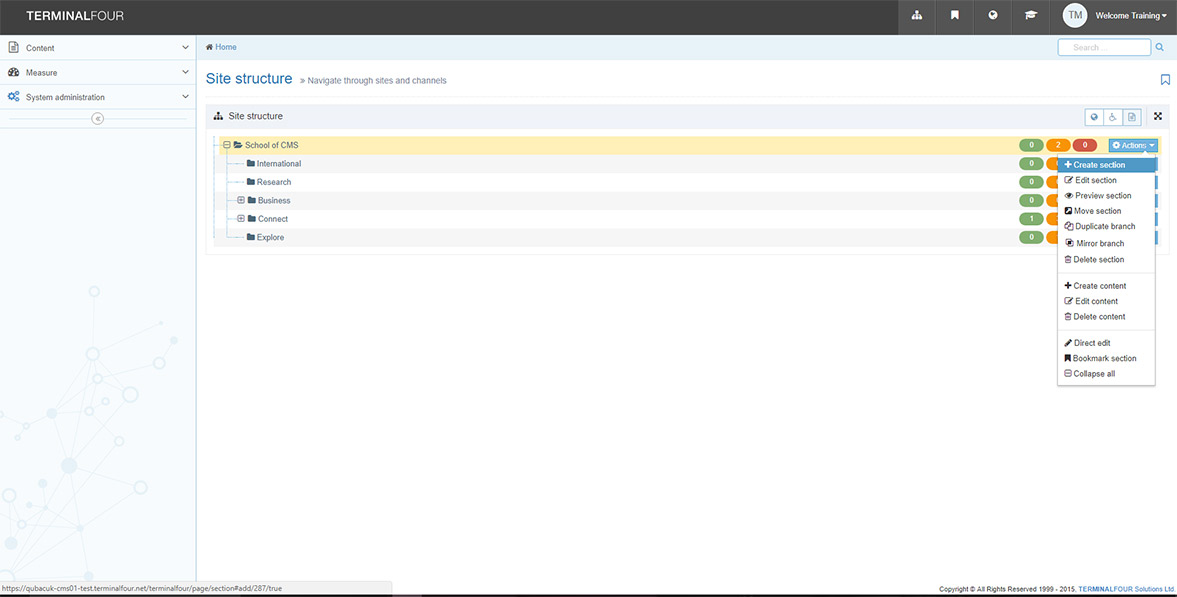
Task: Click Collapse all in the Actions menu
Action: tap(1095, 373)
